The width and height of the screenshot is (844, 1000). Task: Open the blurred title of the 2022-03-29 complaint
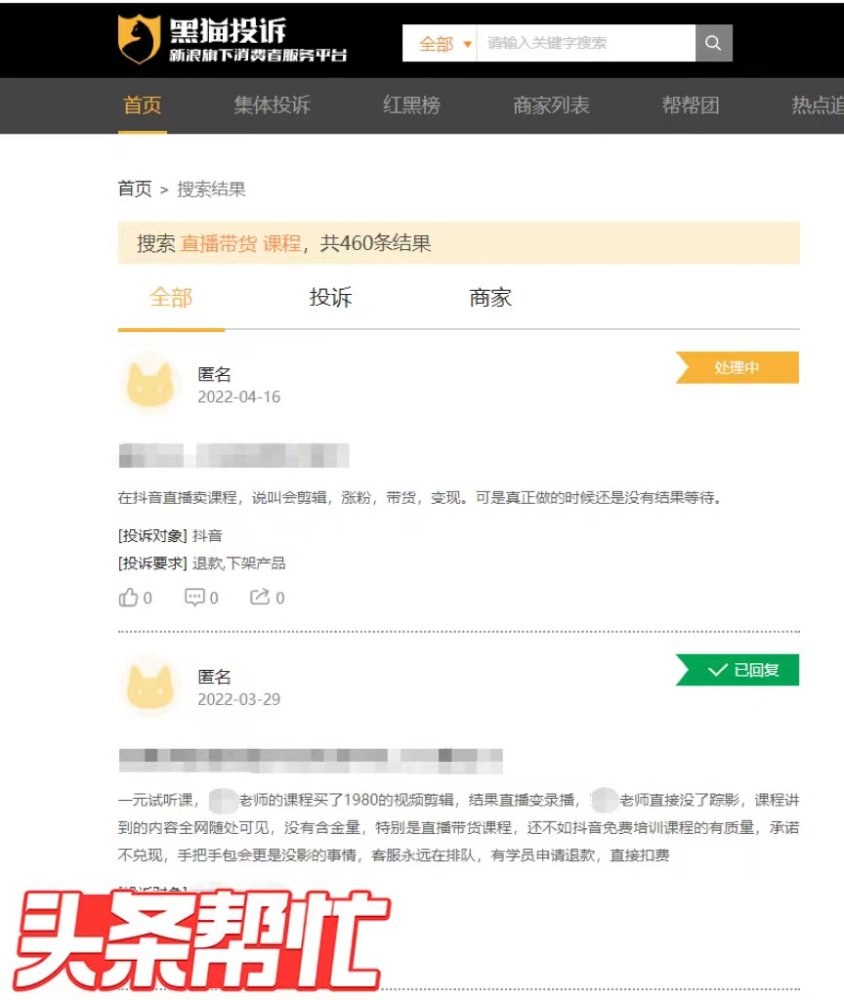click(x=311, y=761)
